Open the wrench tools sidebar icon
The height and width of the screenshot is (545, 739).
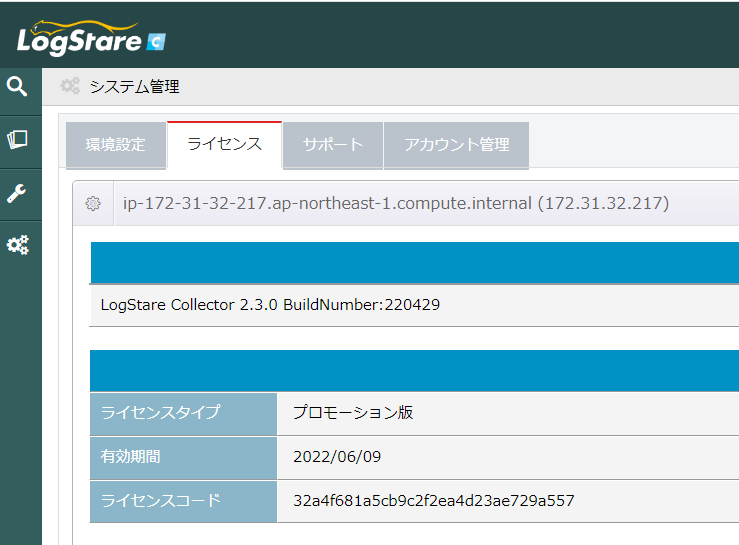pyautogui.click(x=17, y=193)
